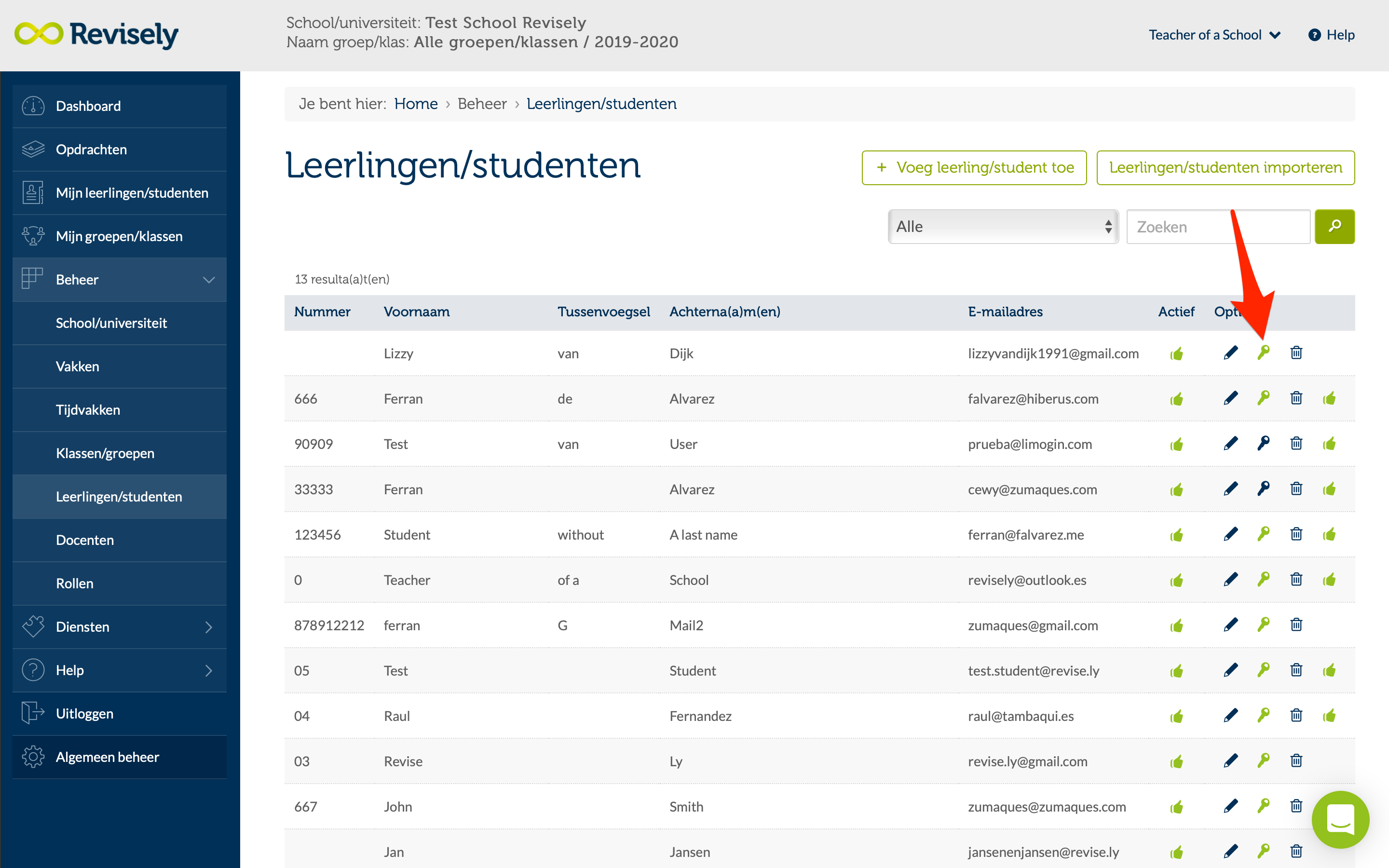Viewport: 1389px width, 868px height.
Task: Click Voeg leerling/student toe button
Action: coord(973,167)
